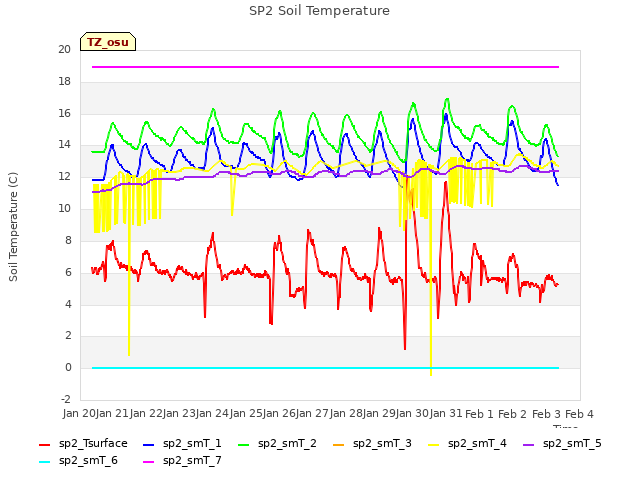
Task: Click the Feb 3 x-axis tick label
Action: [546, 414]
